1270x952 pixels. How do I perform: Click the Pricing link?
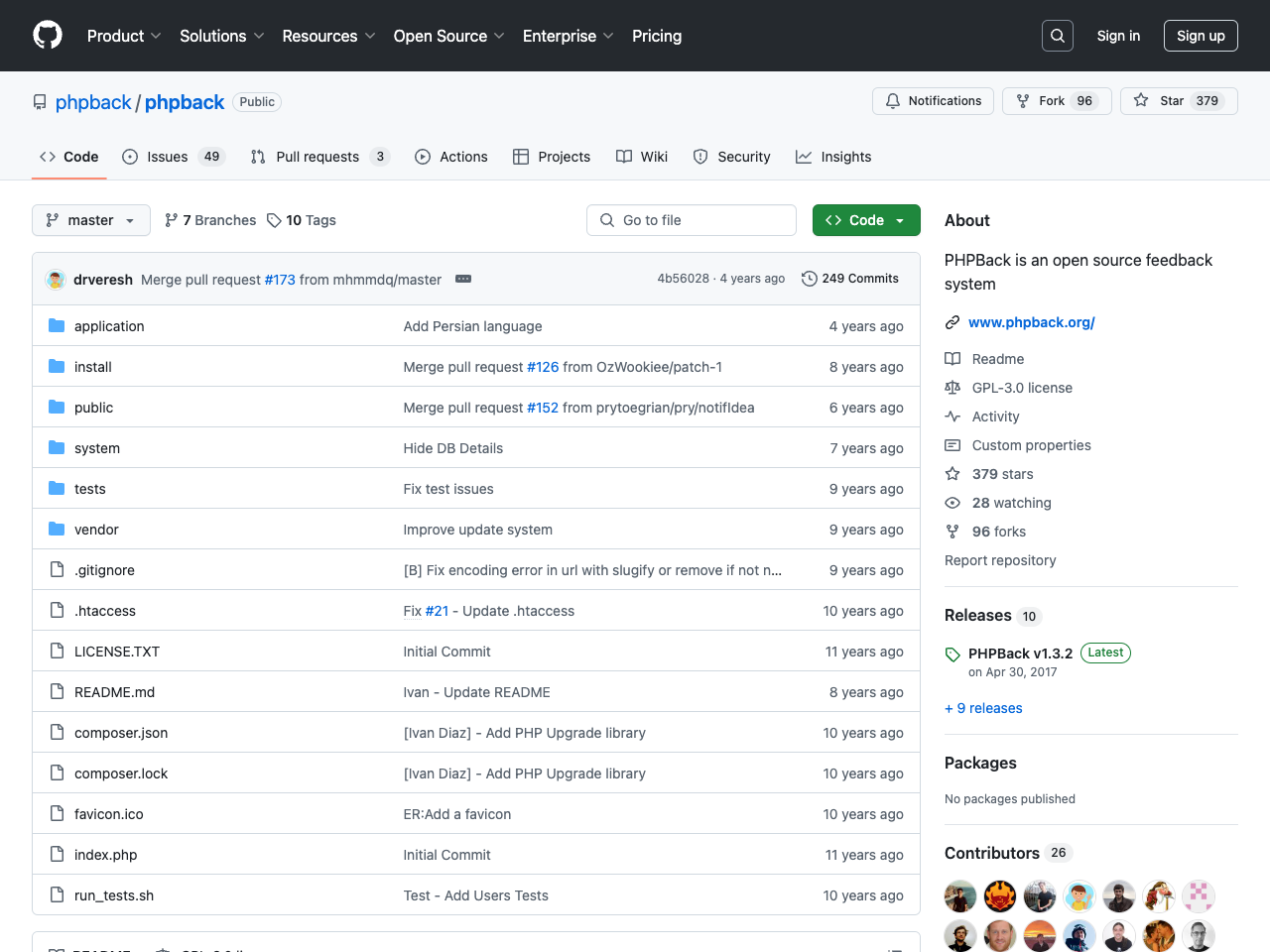(657, 36)
